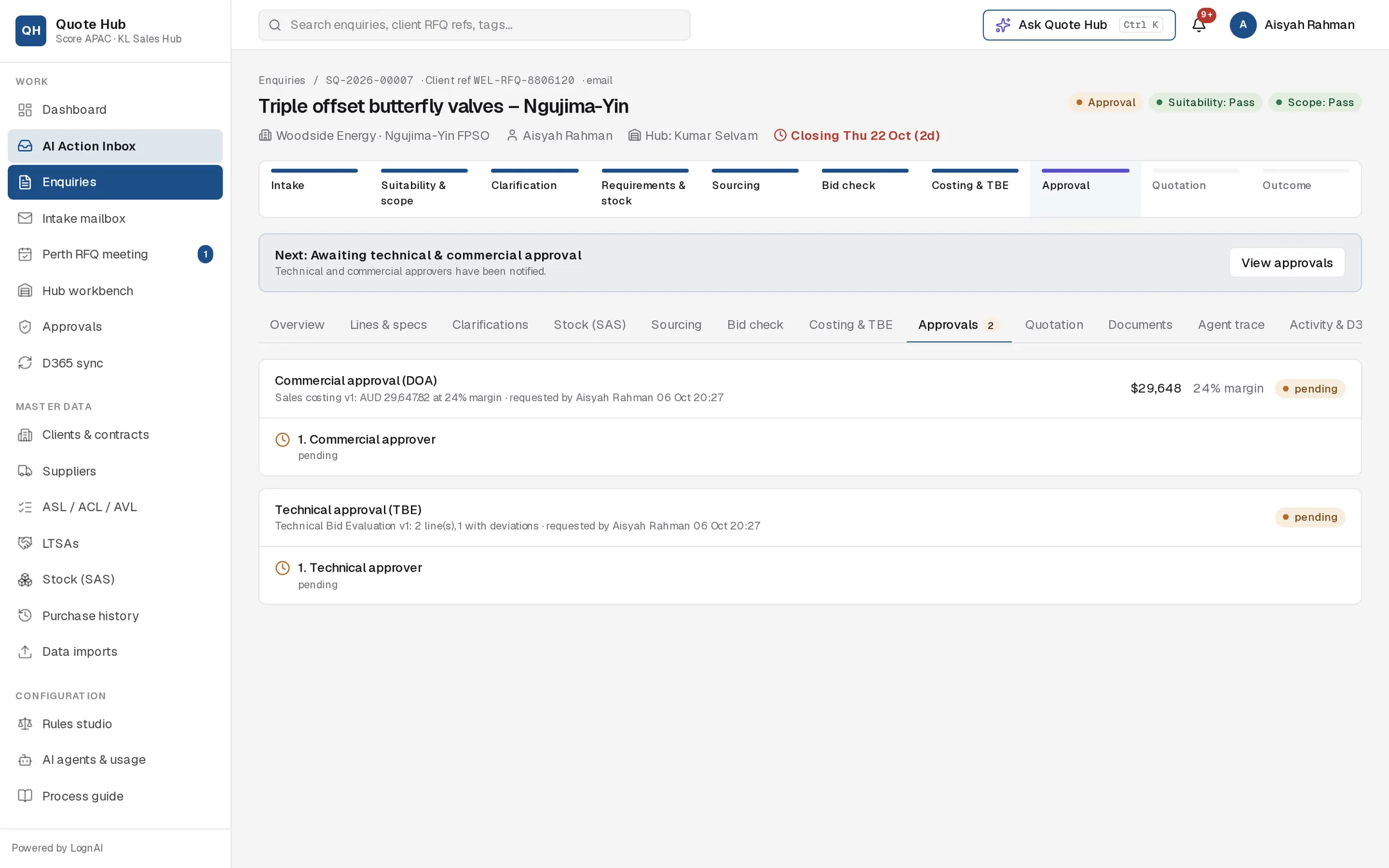Jump to the Sourcing workflow stage
The height and width of the screenshot is (868, 1389).
(x=755, y=188)
